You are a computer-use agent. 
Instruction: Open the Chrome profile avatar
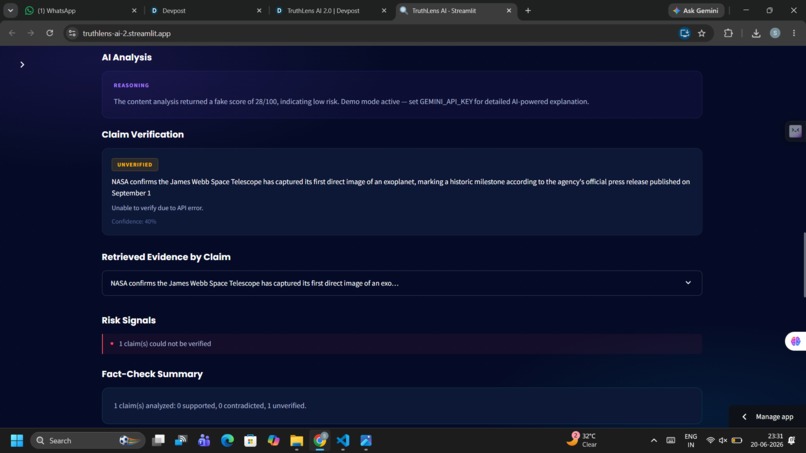click(775, 33)
